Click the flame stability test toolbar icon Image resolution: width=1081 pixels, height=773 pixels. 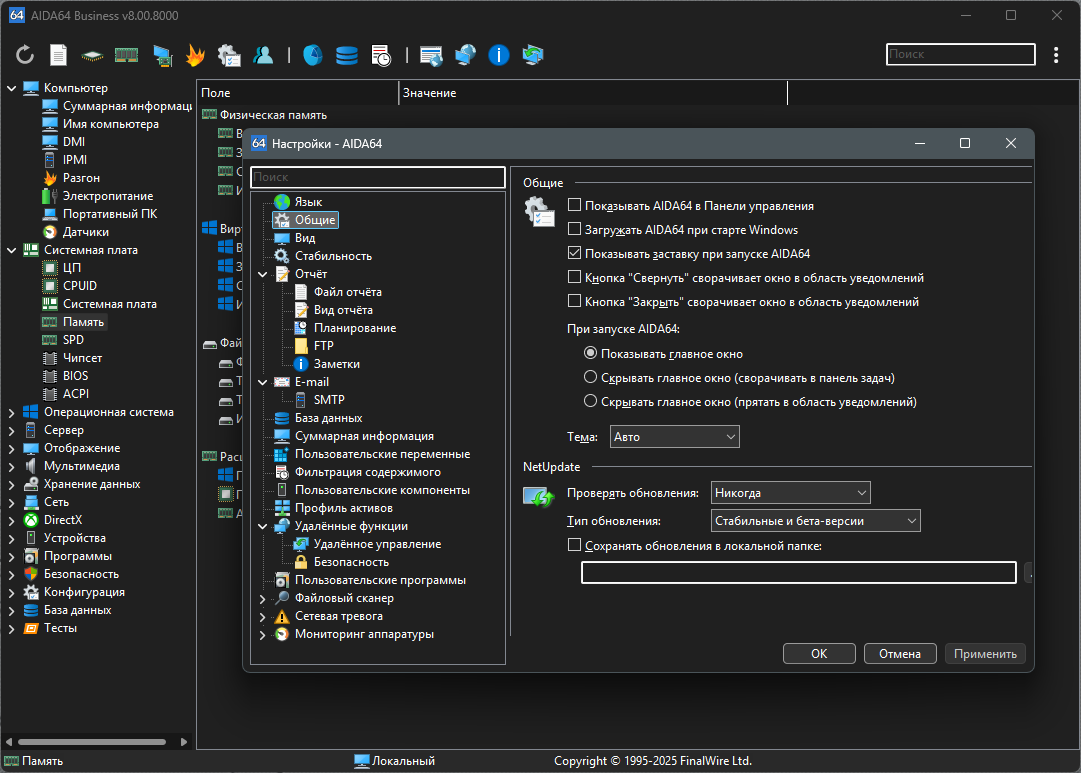195,55
